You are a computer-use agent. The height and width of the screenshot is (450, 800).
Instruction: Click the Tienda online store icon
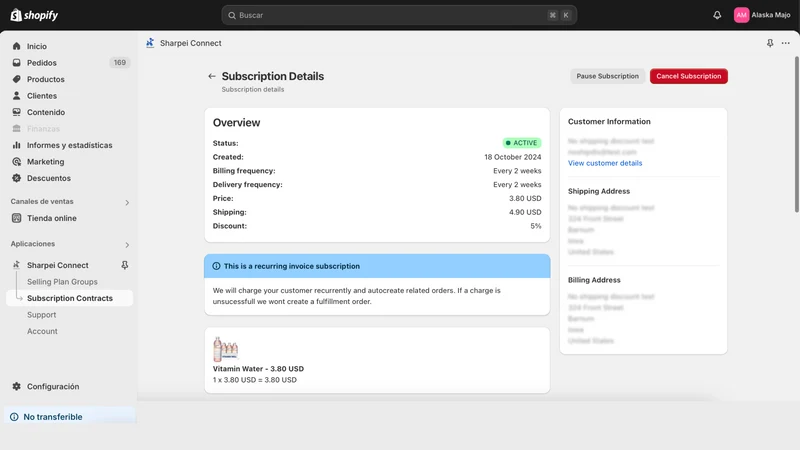pyautogui.click(x=16, y=218)
